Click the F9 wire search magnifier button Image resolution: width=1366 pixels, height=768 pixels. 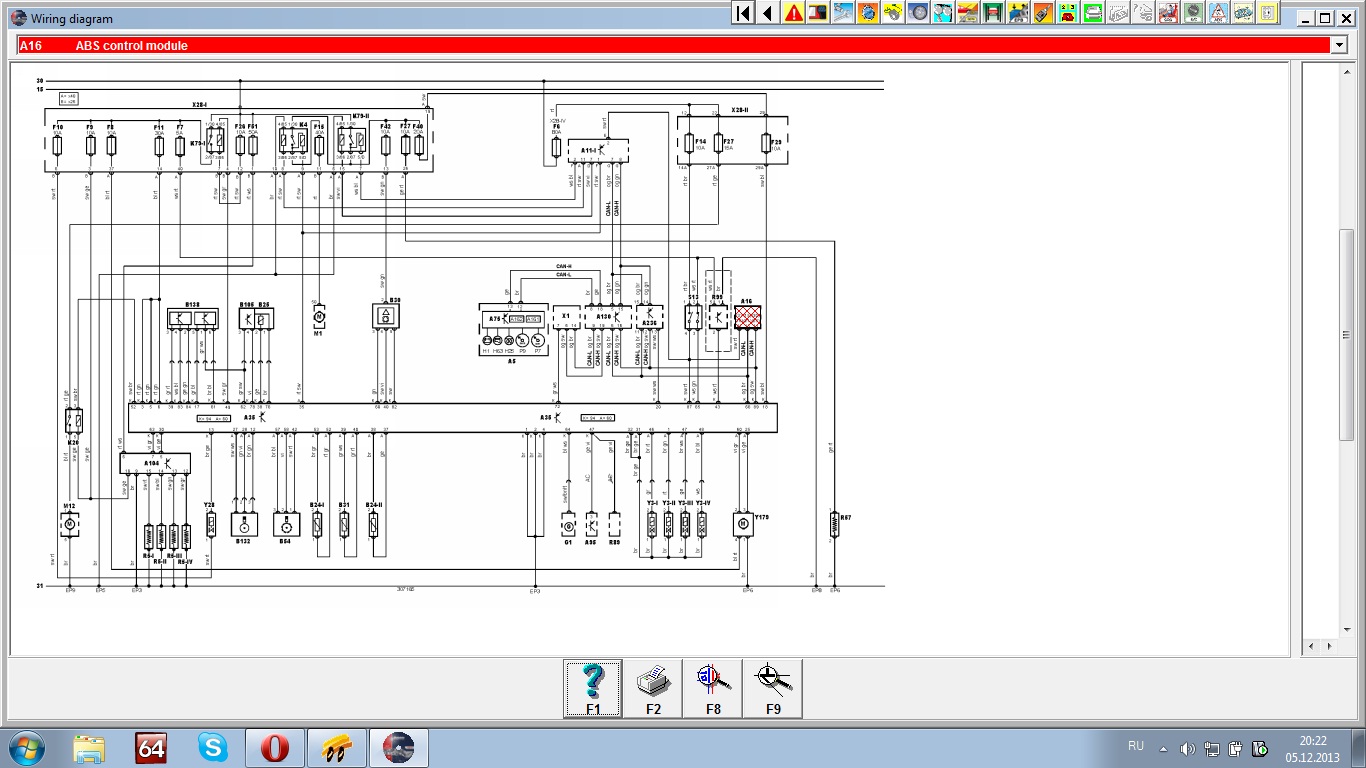click(x=773, y=688)
